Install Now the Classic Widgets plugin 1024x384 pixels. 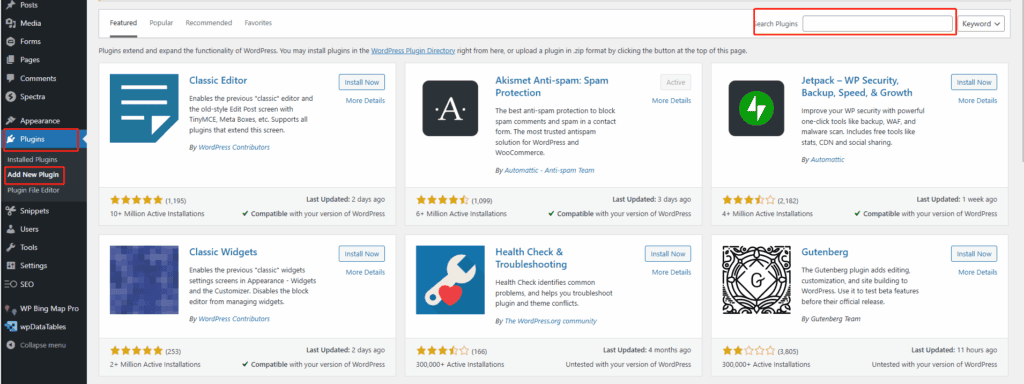pos(362,253)
